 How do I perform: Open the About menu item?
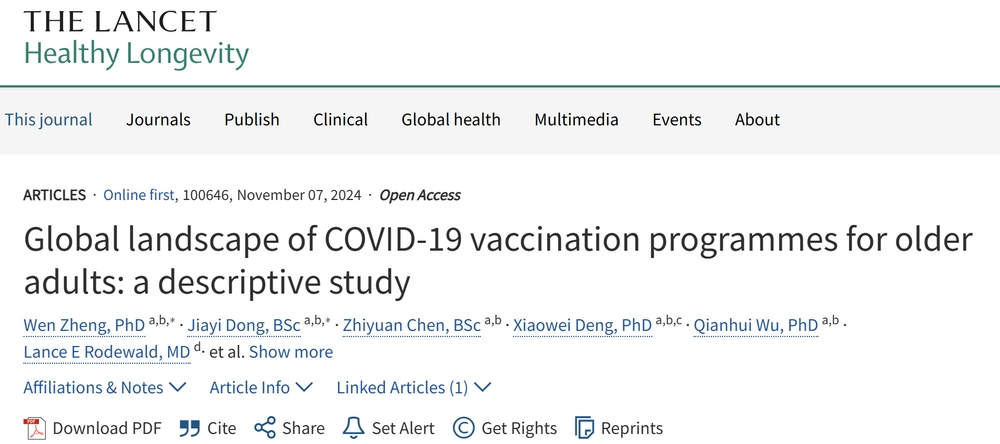pyautogui.click(x=757, y=120)
